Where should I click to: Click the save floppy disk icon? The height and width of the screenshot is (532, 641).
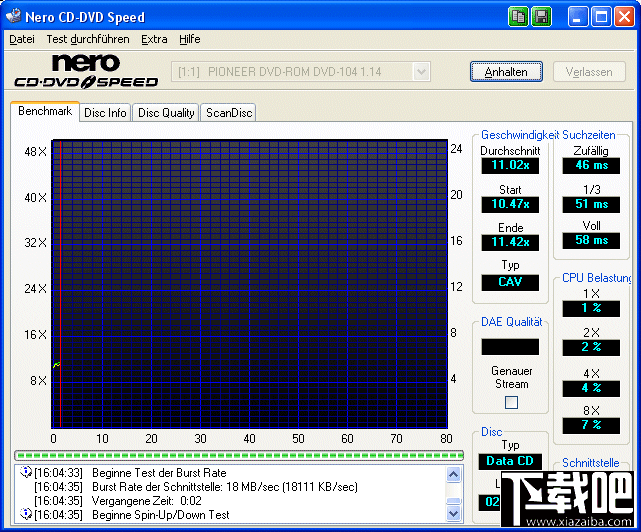541,17
